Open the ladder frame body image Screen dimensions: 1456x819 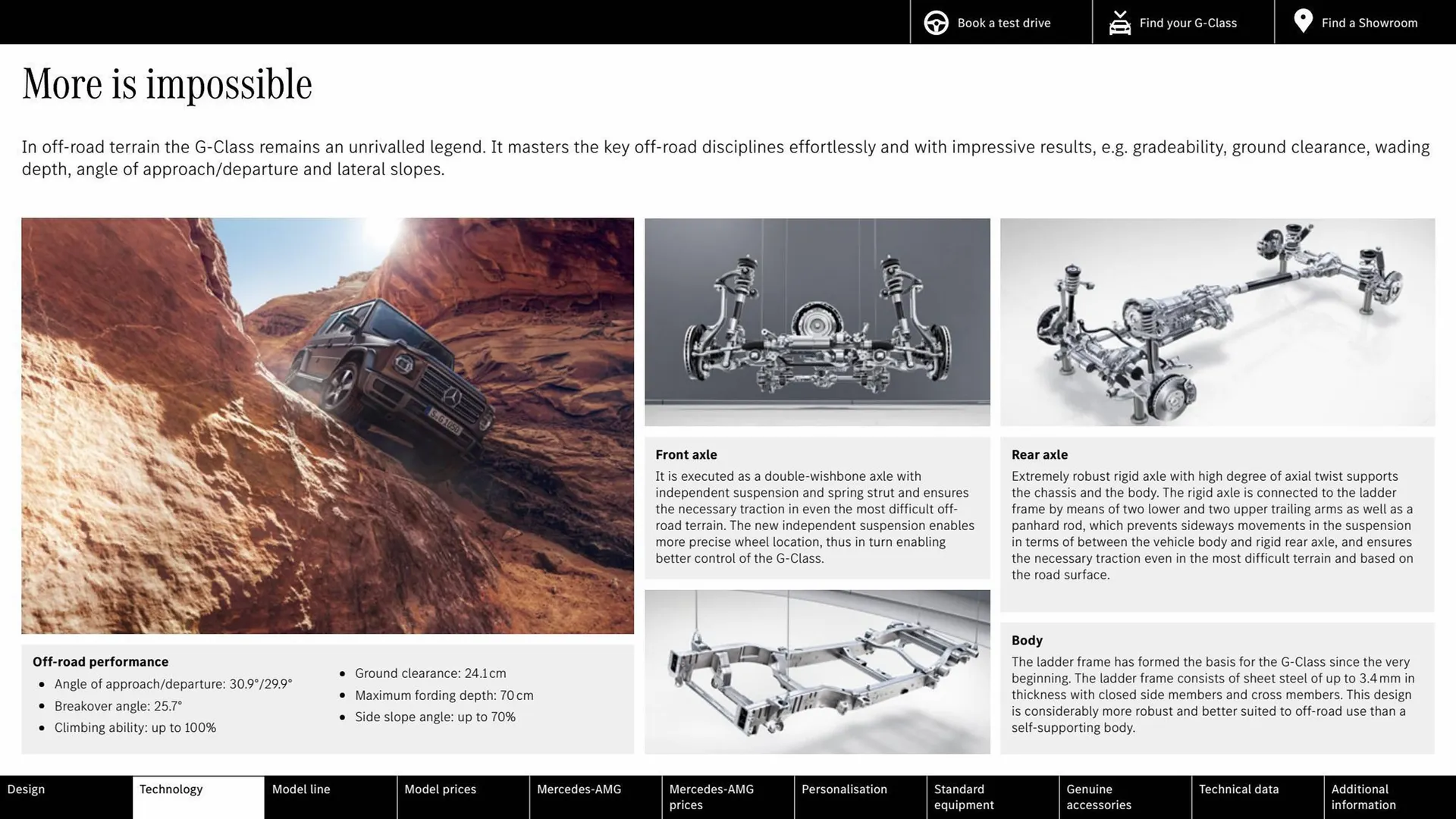pos(817,672)
